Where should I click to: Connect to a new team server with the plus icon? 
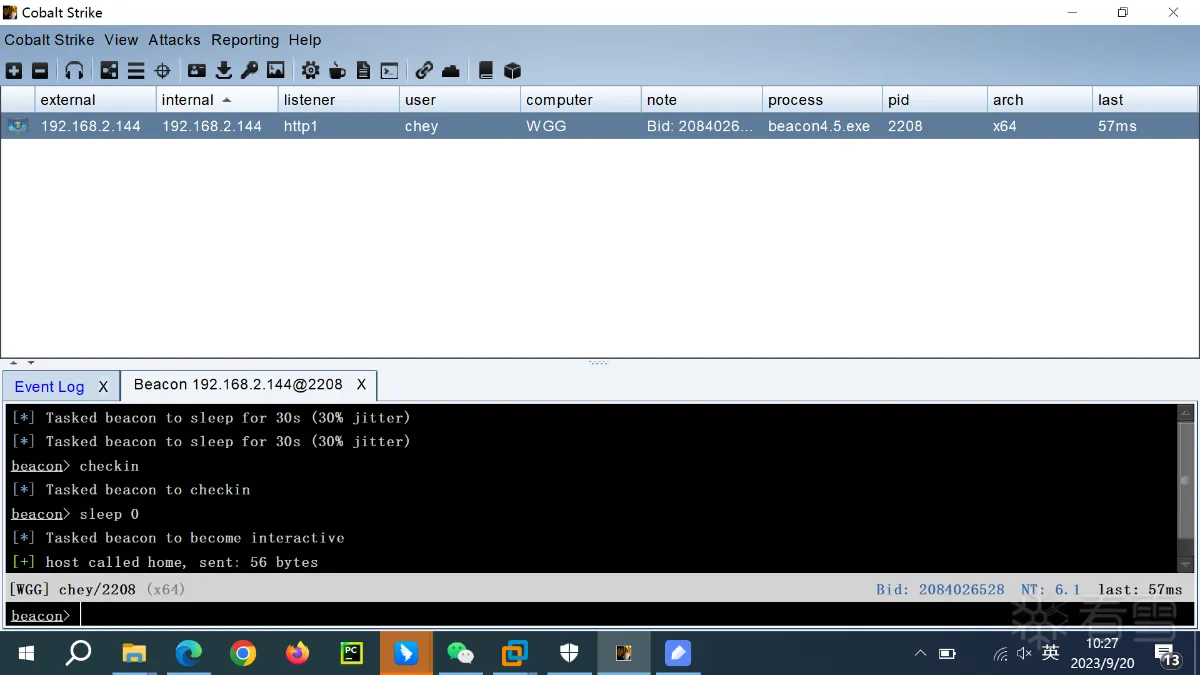point(14,71)
